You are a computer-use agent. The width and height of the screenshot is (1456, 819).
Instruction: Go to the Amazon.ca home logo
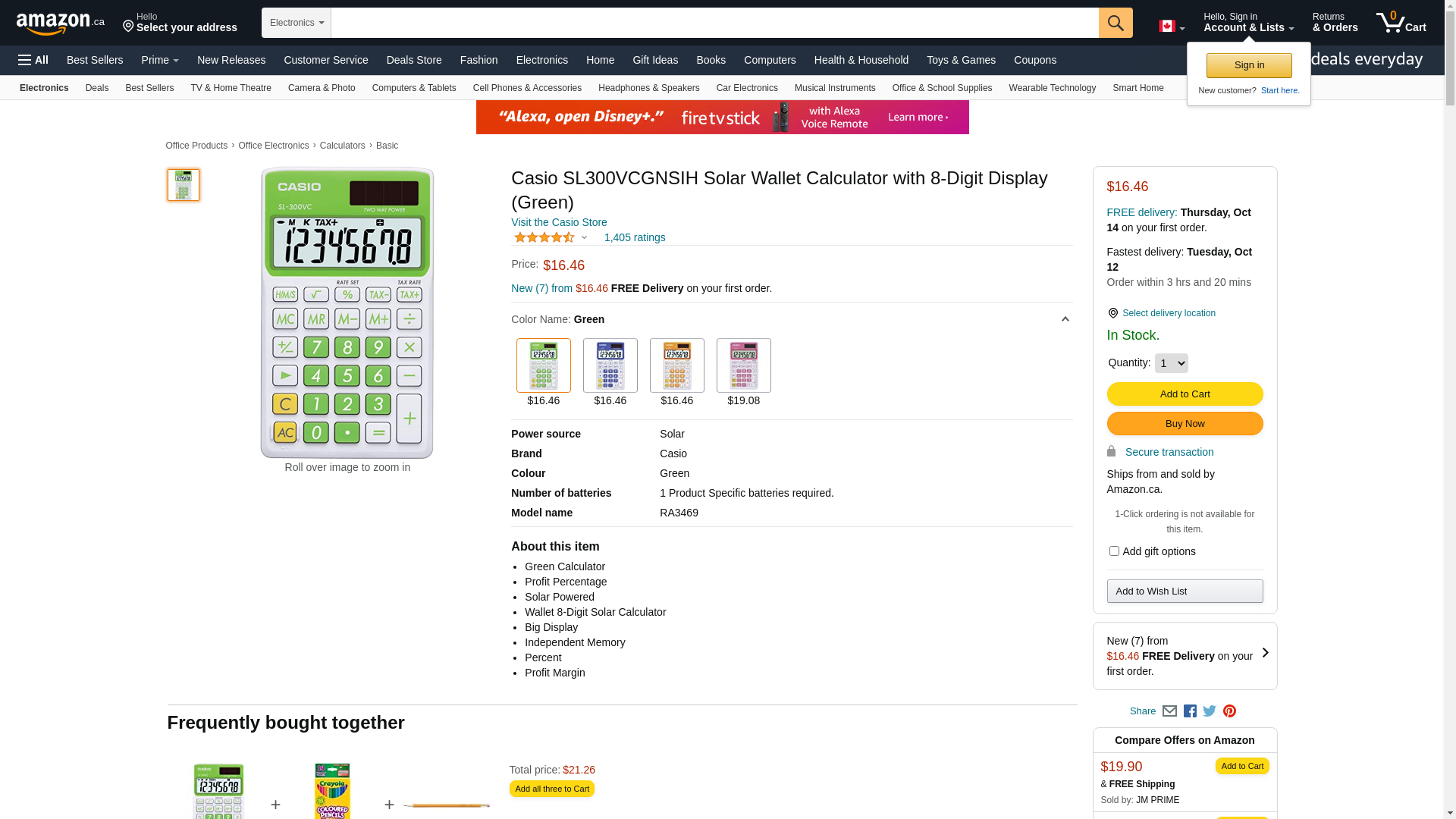61,24
